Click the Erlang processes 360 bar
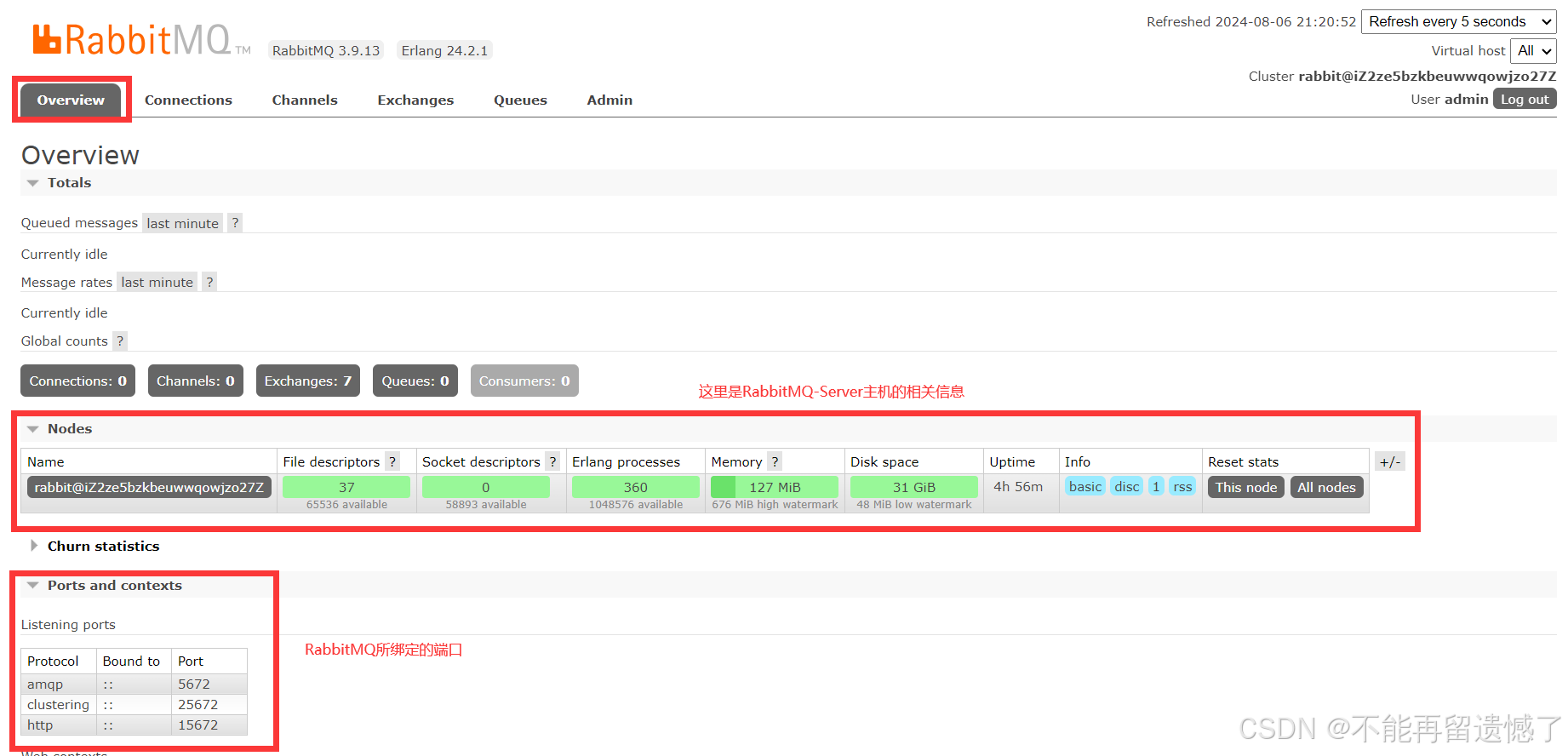 pos(636,487)
